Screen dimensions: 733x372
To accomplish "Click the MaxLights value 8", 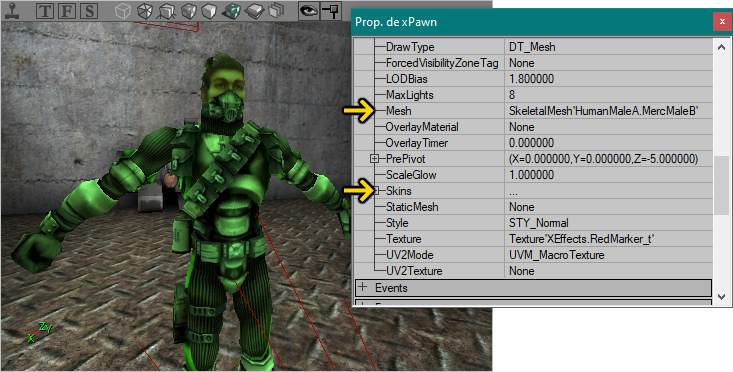I will pyautogui.click(x=512, y=95).
